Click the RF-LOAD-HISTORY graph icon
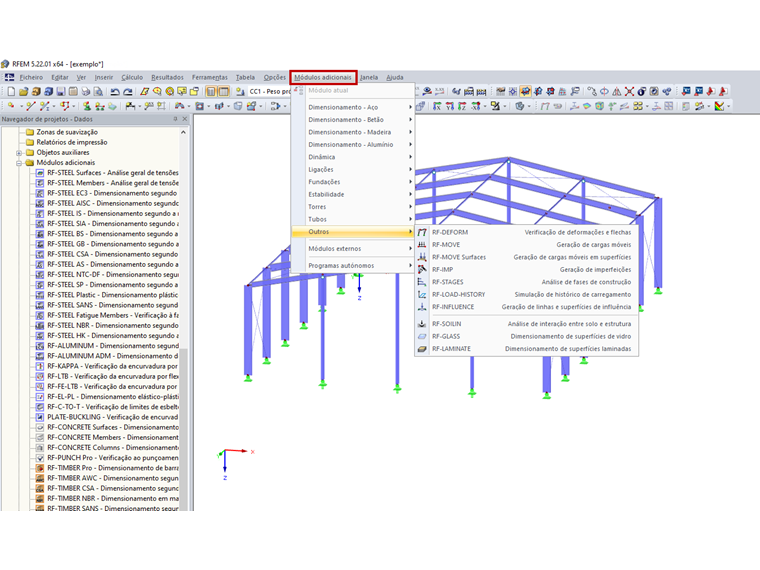Viewport: 760px width, 570px height. pyautogui.click(x=422, y=295)
